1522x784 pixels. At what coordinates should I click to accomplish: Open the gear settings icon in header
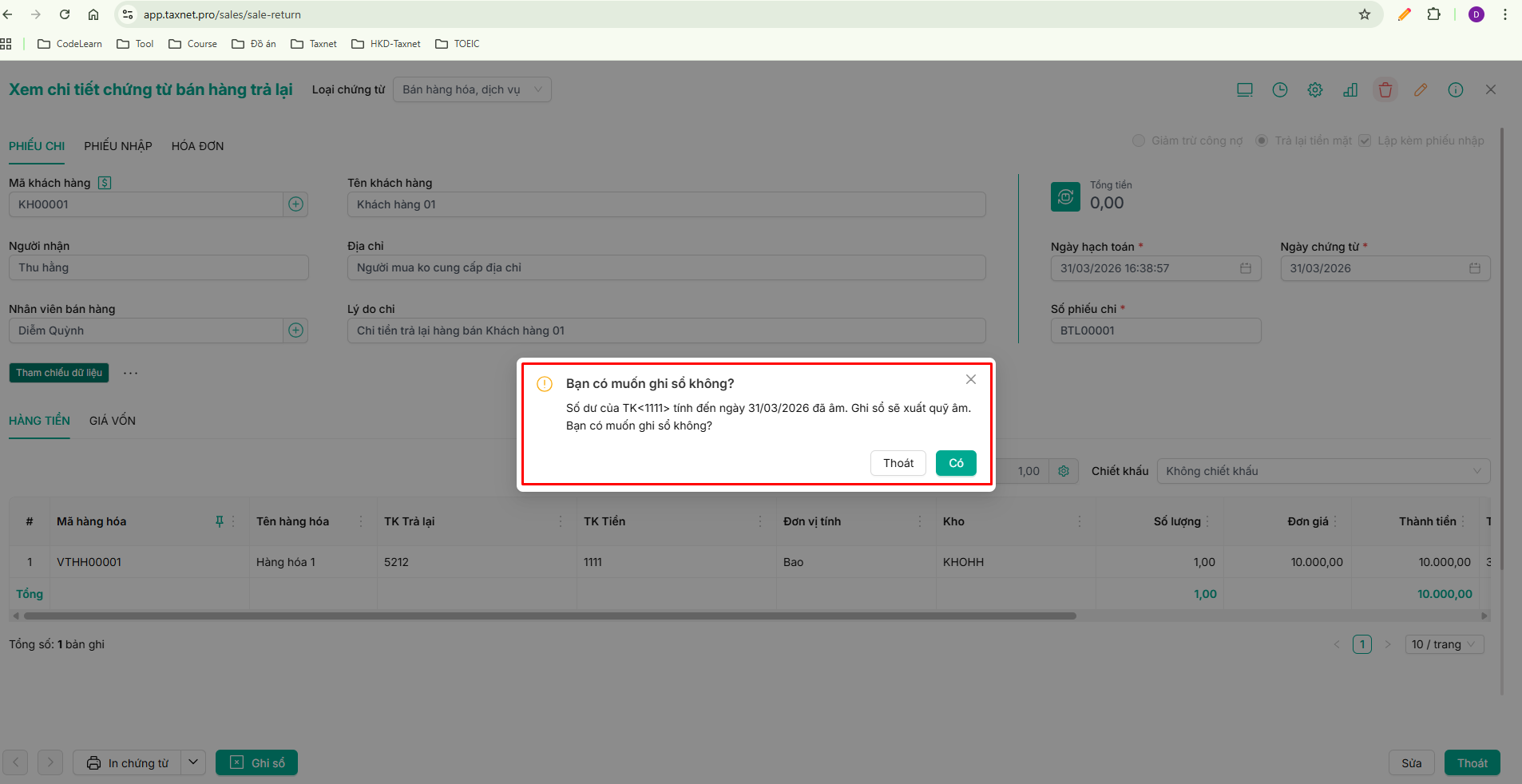tap(1315, 90)
